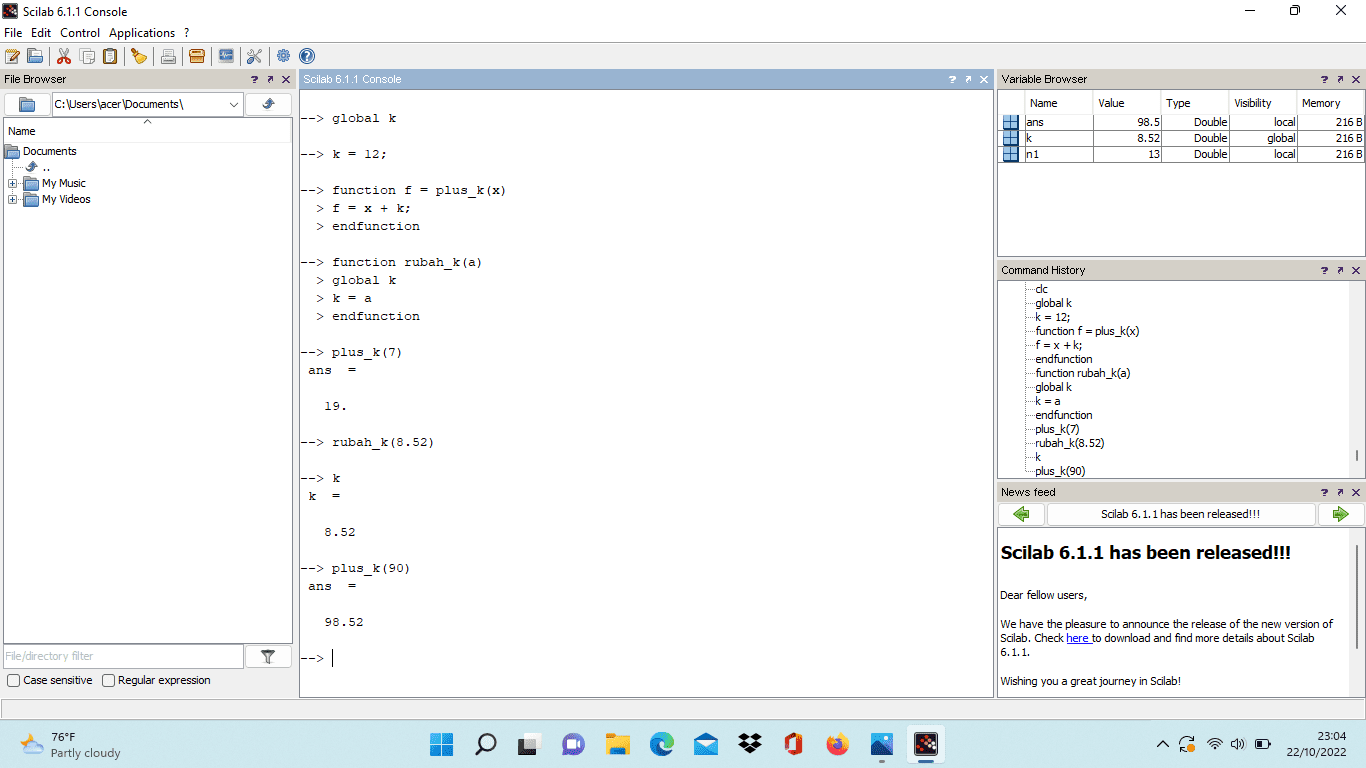Click the Open file toolbar icon
The image size is (1366, 768).
point(34,56)
